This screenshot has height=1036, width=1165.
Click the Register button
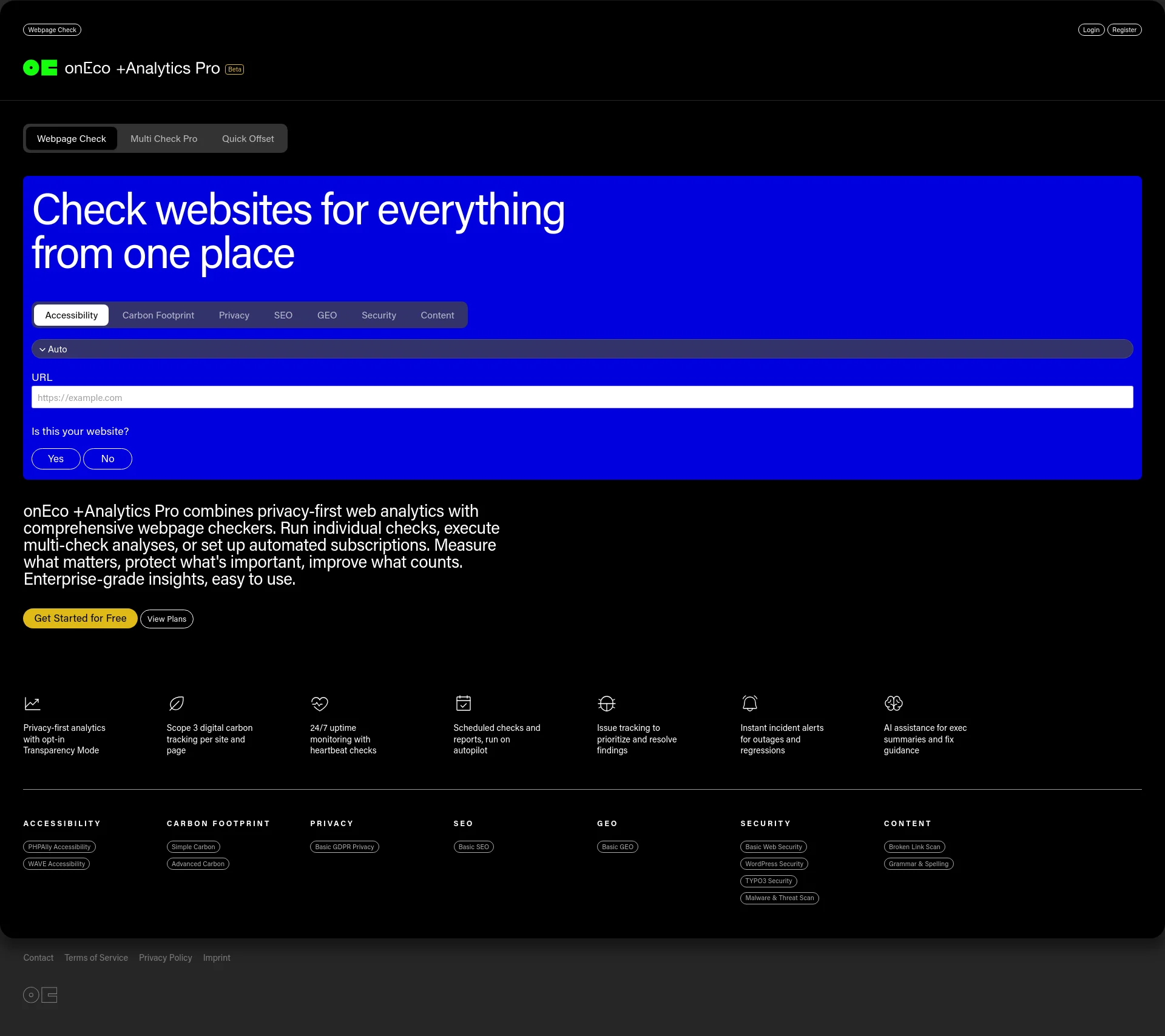pyautogui.click(x=1124, y=30)
